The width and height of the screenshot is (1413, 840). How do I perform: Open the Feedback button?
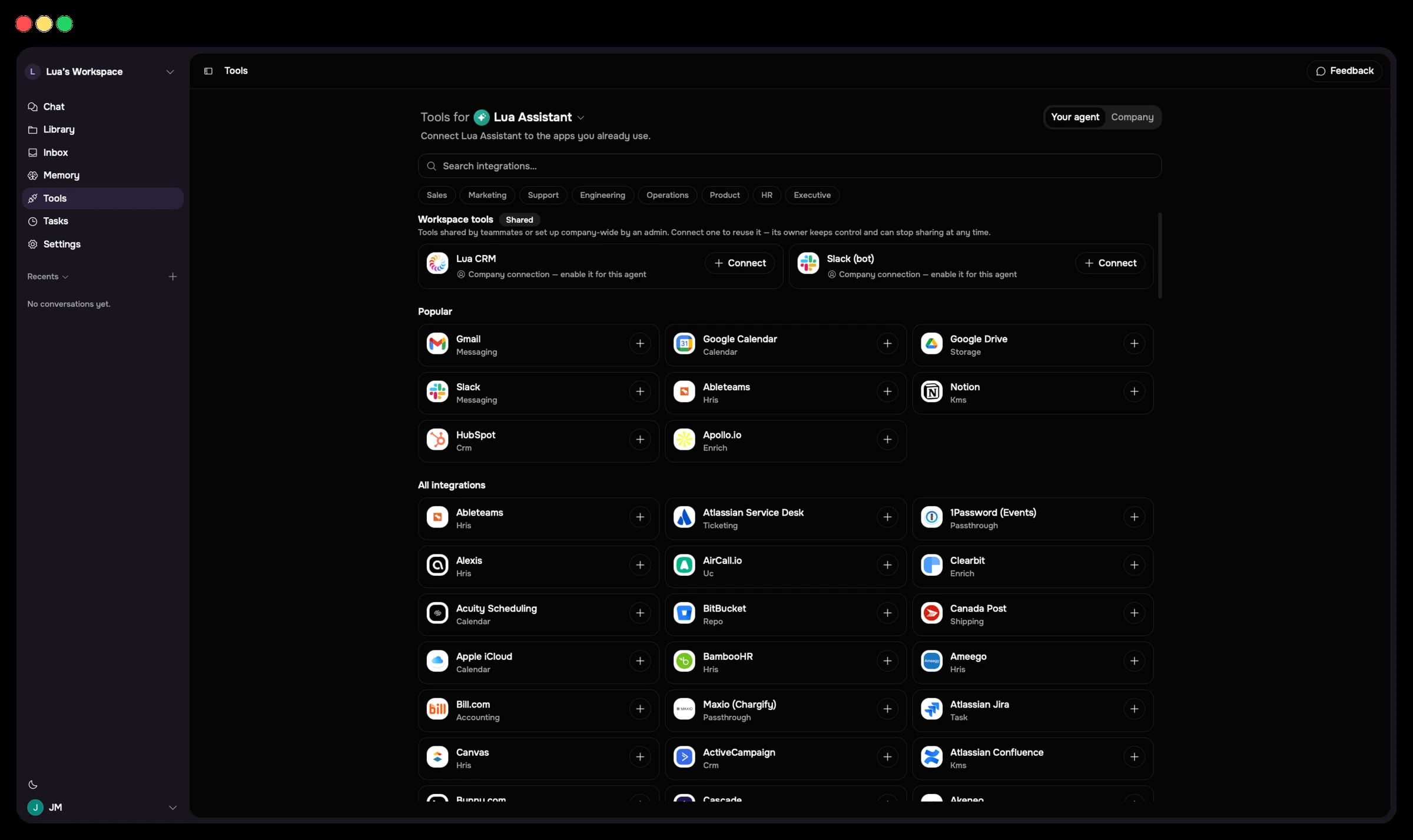pos(1345,71)
